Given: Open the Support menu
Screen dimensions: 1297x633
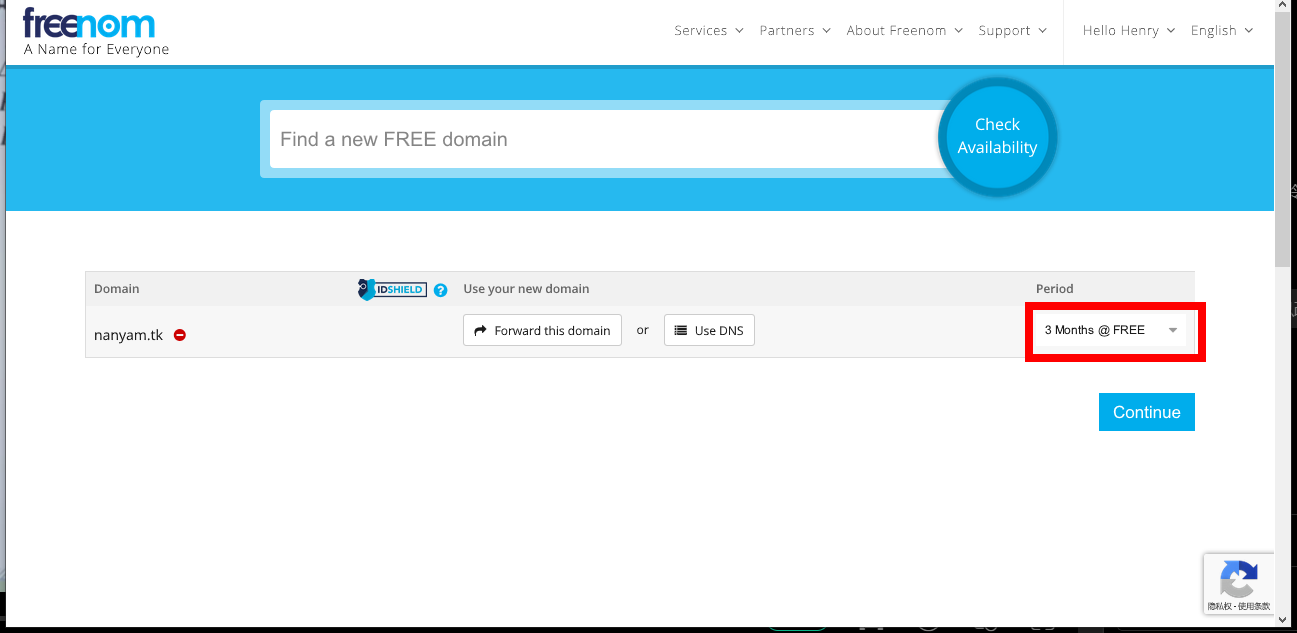Looking at the screenshot, I should (x=1012, y=30).
